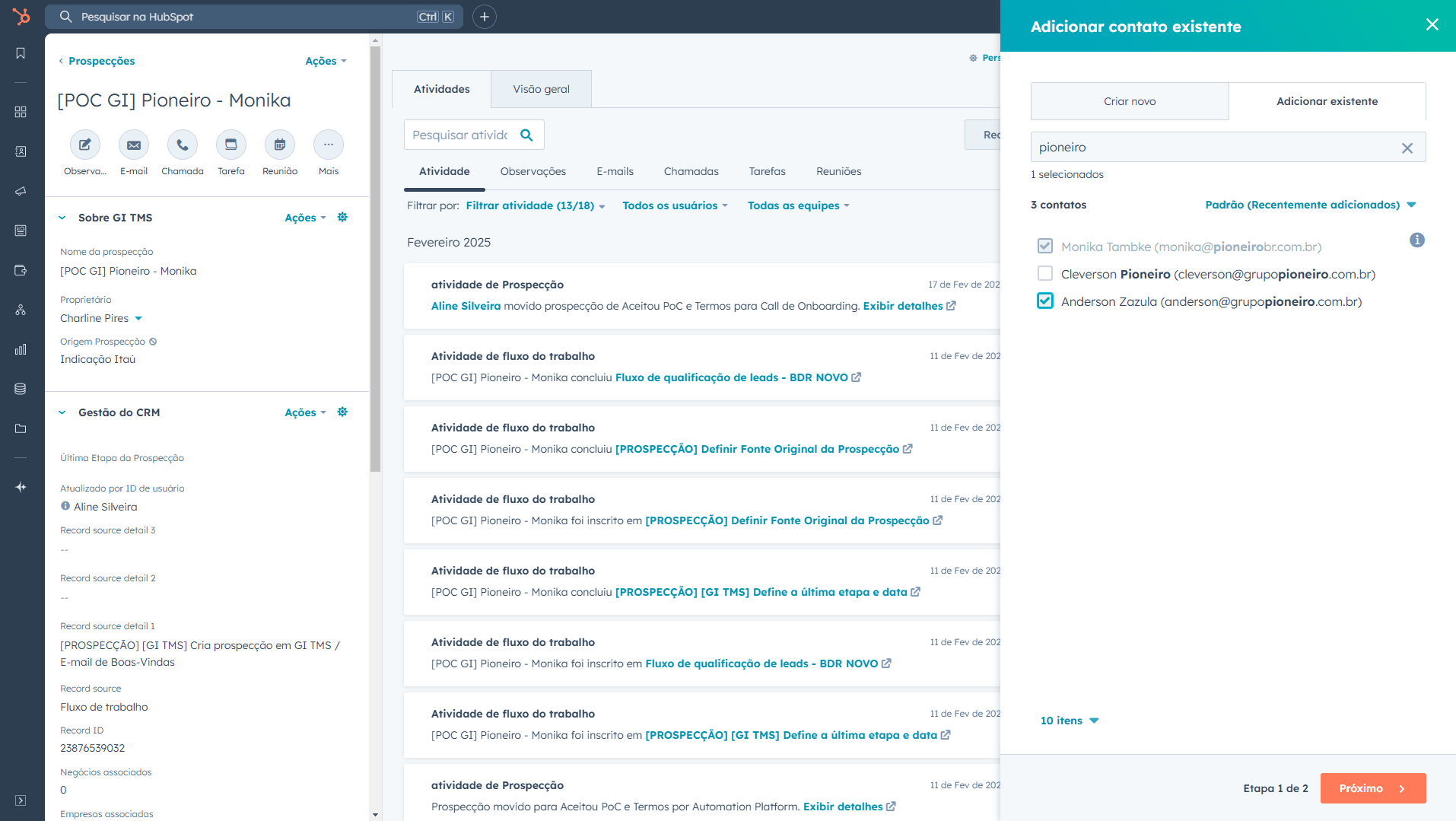Click the info icon beside Monika Tambke
The height and width of the screenshot is (821, 1456).
click(x=1416, y=240)
